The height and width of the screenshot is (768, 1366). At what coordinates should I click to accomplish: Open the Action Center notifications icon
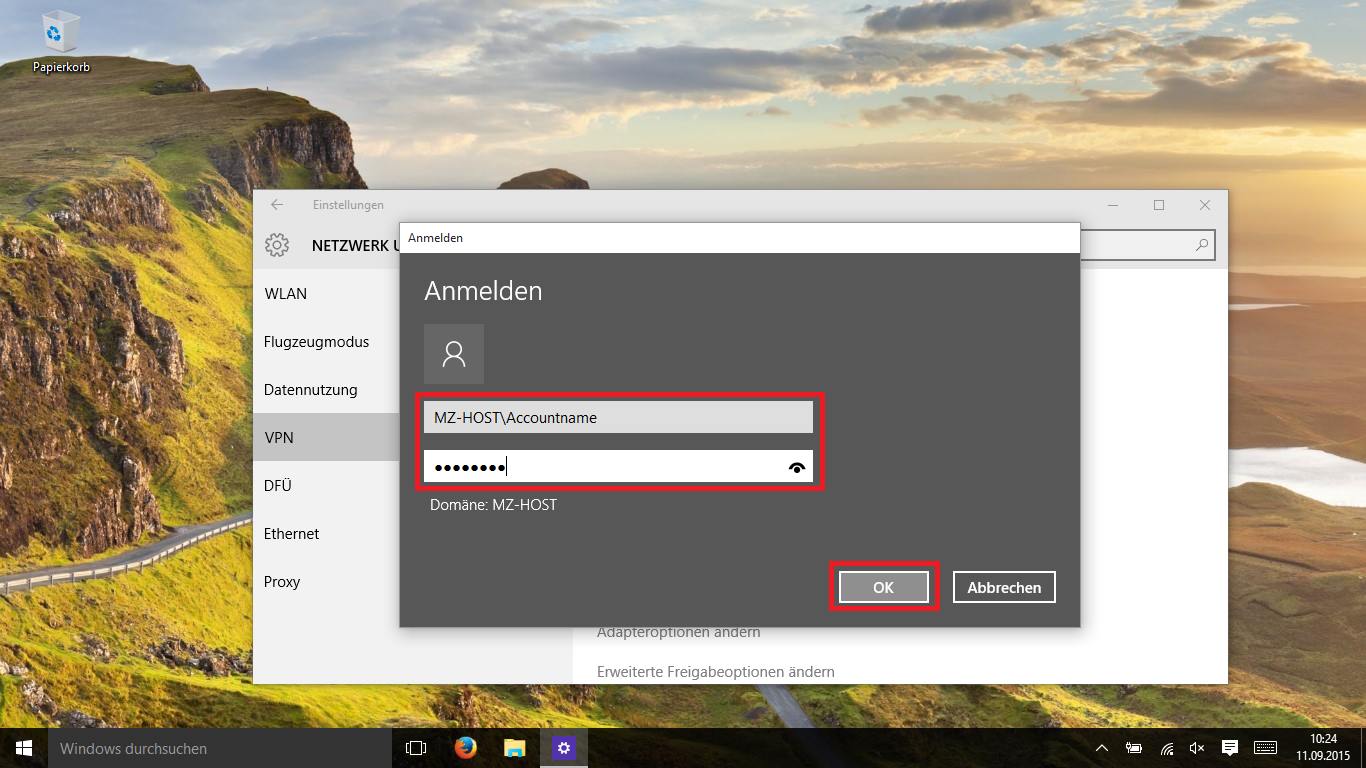pyautogui.click(x=1230, y=748)
